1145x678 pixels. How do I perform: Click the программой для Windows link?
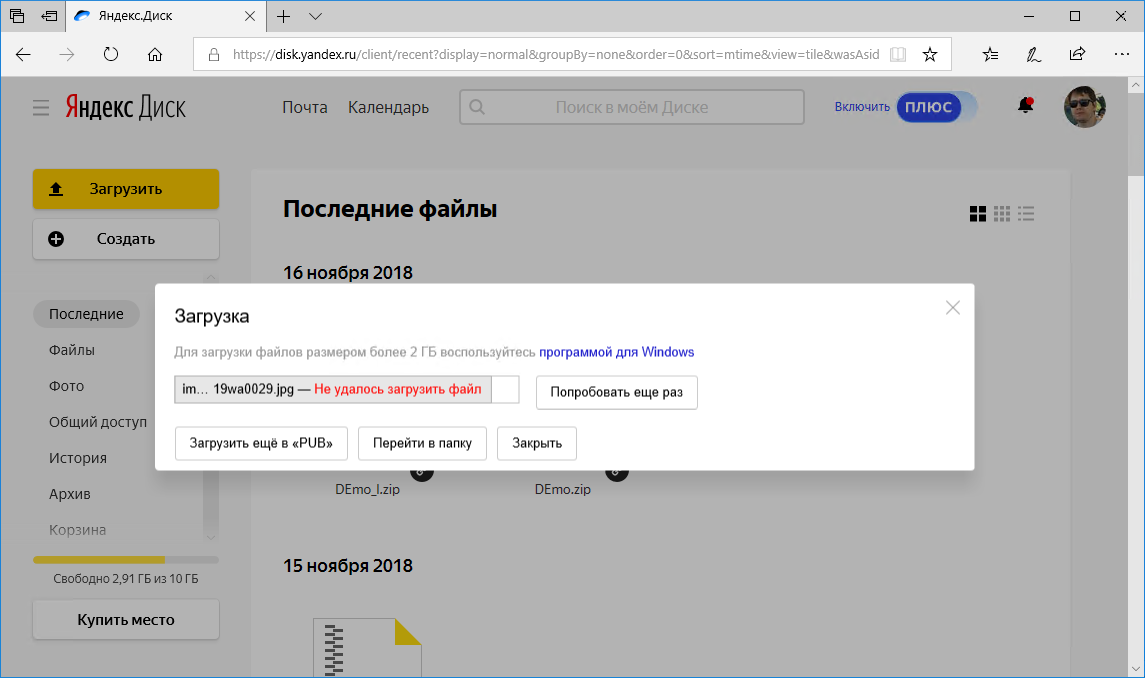click(x=616, y=352)
